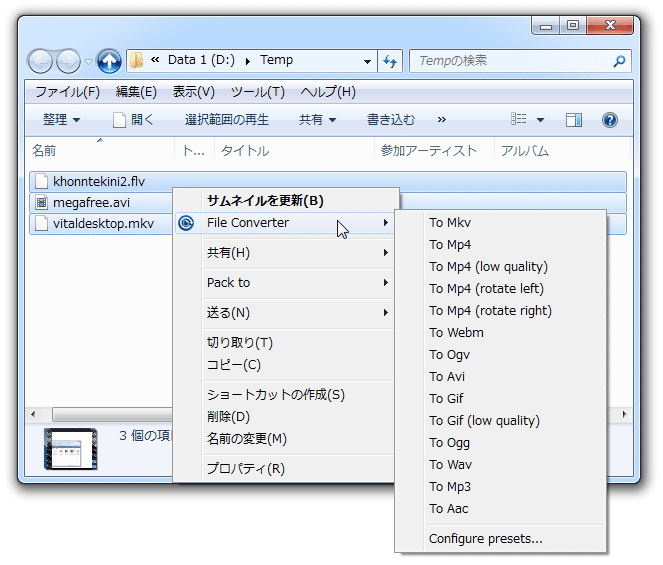Screen dimensions: 663x565
Task: Choose To Mp4 conversion preset
Action: click(x=500, y=245)
